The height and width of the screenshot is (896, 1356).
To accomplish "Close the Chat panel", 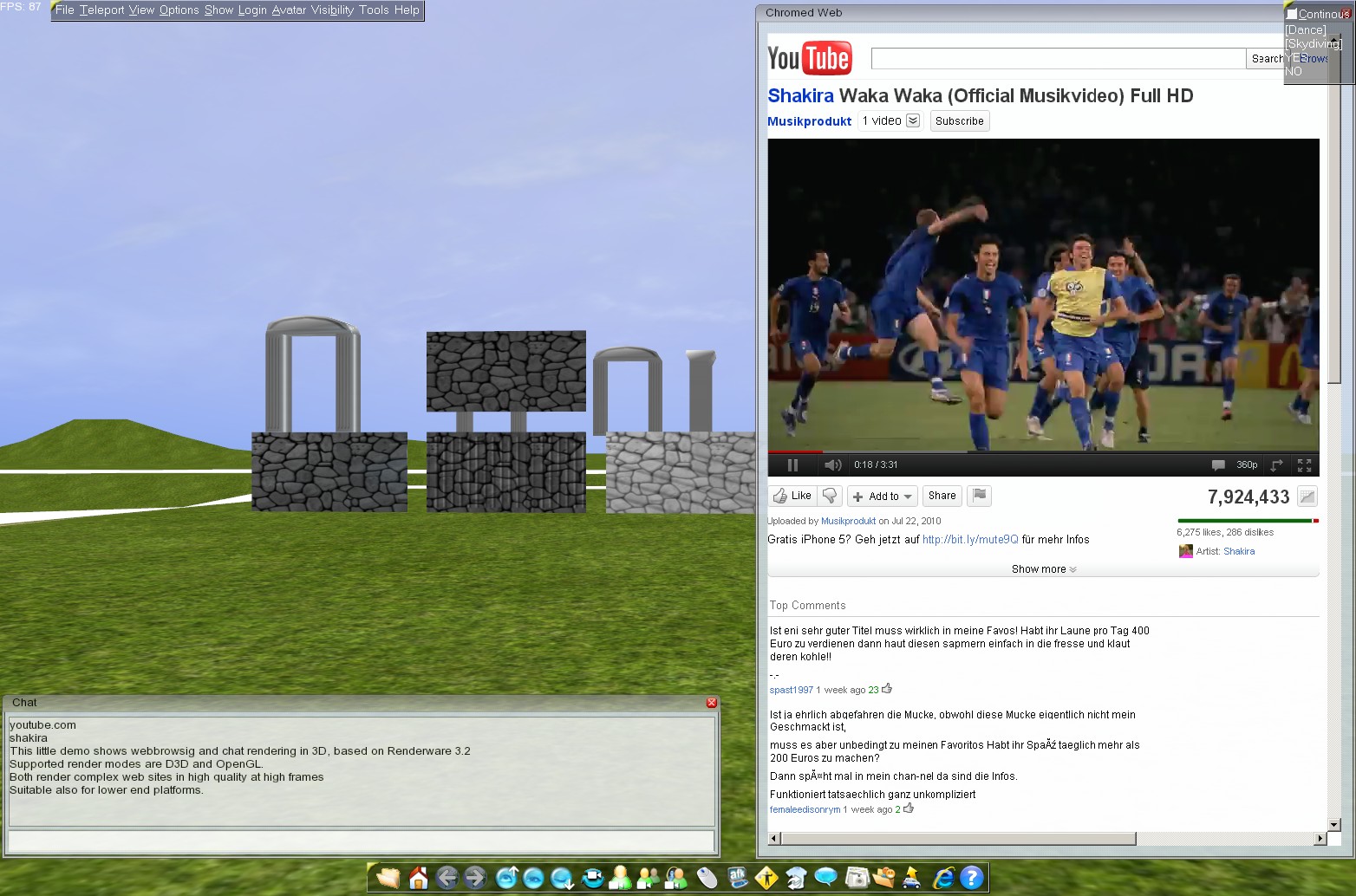I will click(x=712, y=703).
